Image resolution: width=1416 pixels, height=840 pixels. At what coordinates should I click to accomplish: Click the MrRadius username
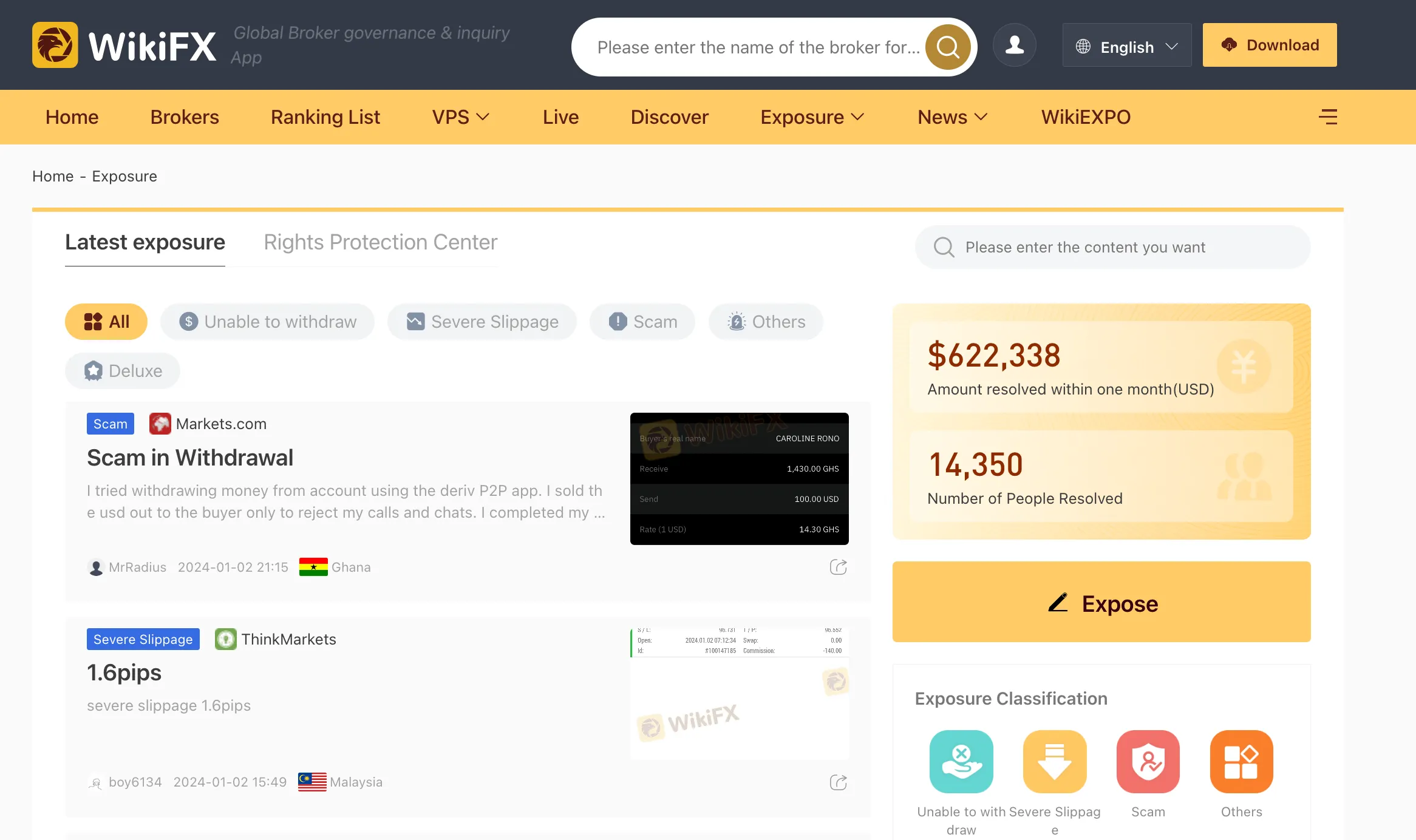pos(137,567)
